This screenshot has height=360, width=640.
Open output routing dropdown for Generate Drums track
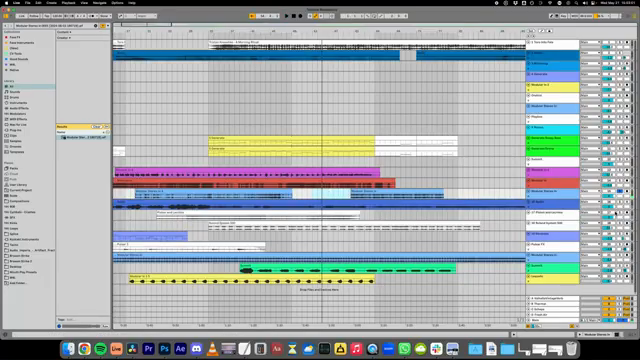[x=590, y=149]
